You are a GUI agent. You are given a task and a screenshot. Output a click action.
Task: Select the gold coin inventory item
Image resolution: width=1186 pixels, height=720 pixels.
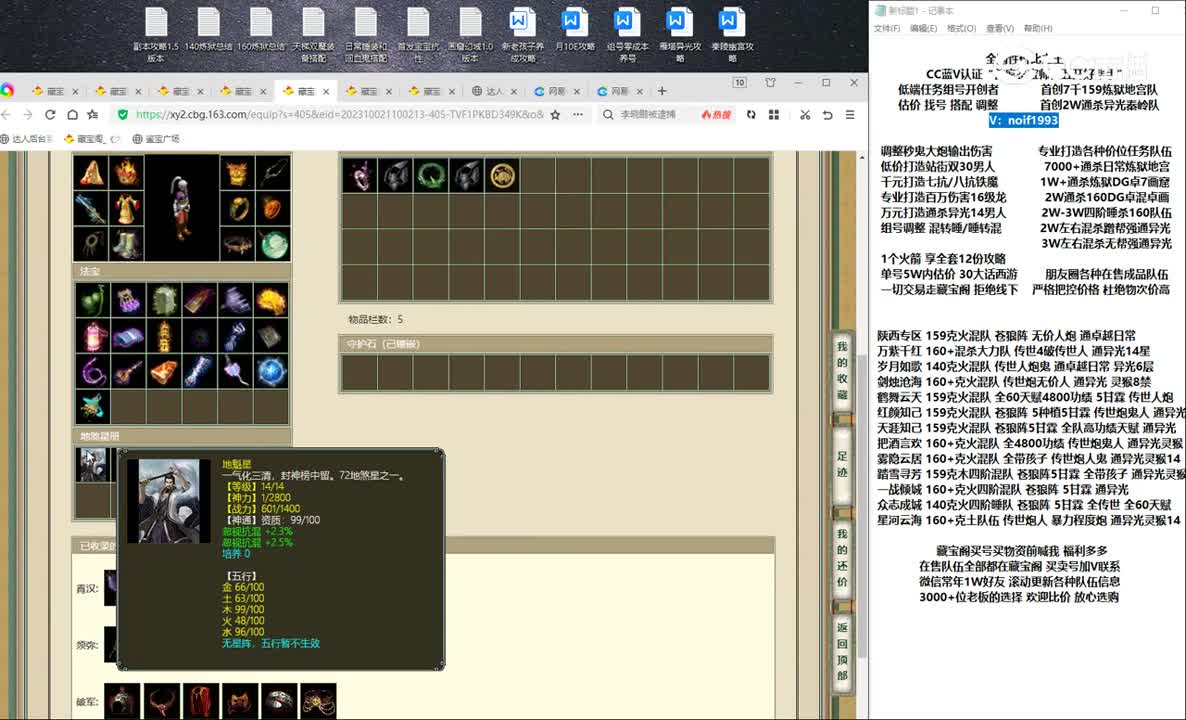click(502, 175)
